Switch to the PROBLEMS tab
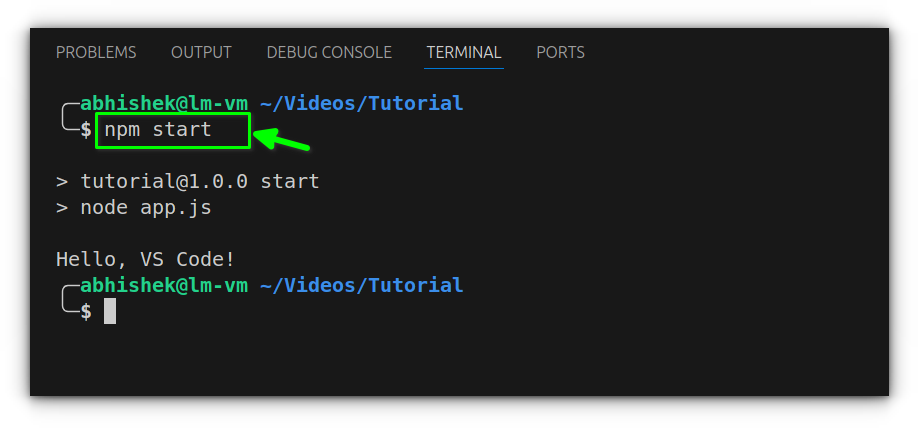 point(96,52)
